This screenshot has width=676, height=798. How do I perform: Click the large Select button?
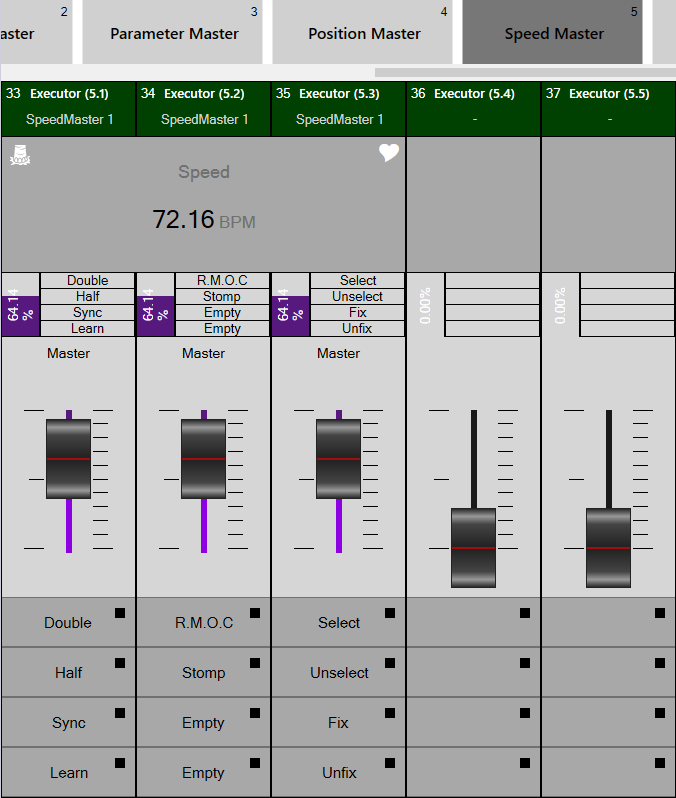tap(338, 623)
